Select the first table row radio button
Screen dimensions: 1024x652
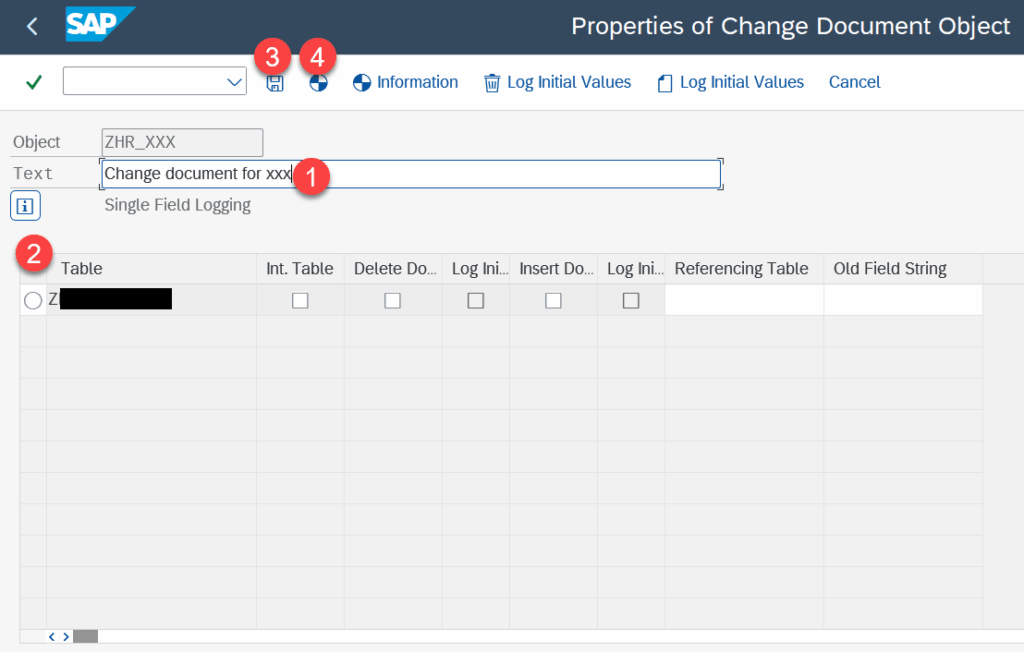[33, 300]
